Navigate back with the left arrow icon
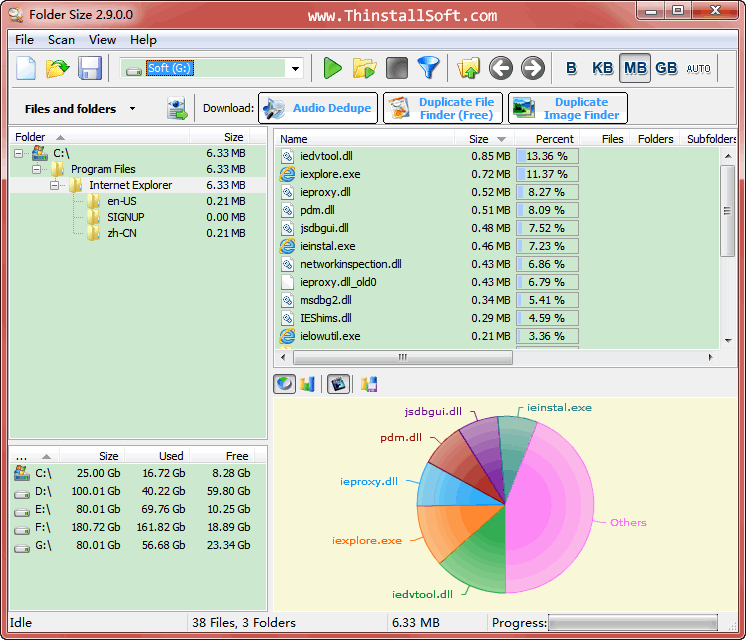 coord(501,68)
